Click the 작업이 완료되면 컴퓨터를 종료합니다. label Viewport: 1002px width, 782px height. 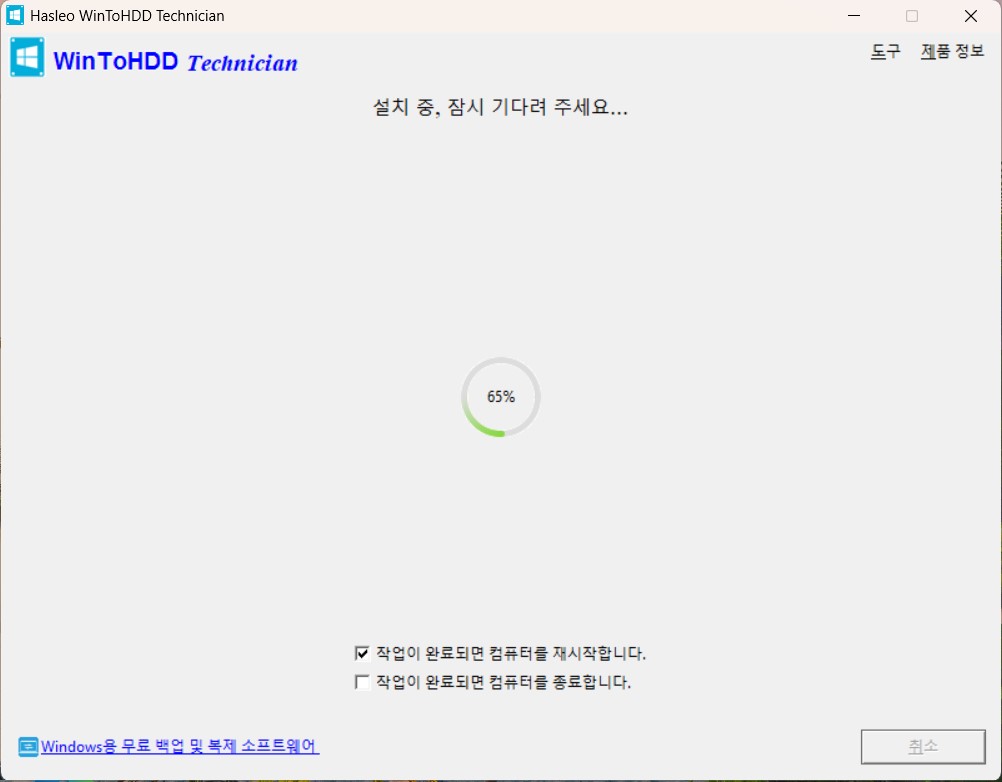(504, 682)
